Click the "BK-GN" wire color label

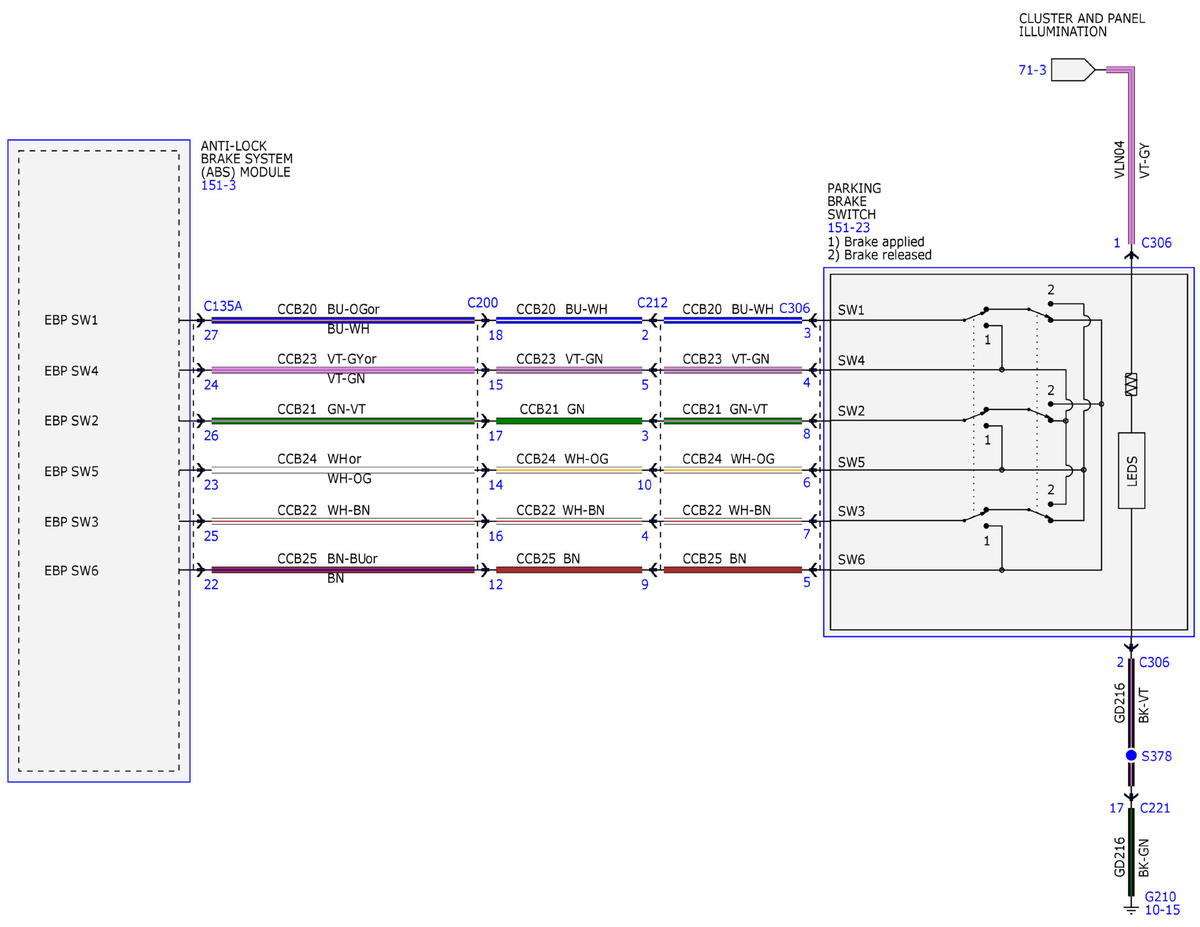coord(1145,858)
